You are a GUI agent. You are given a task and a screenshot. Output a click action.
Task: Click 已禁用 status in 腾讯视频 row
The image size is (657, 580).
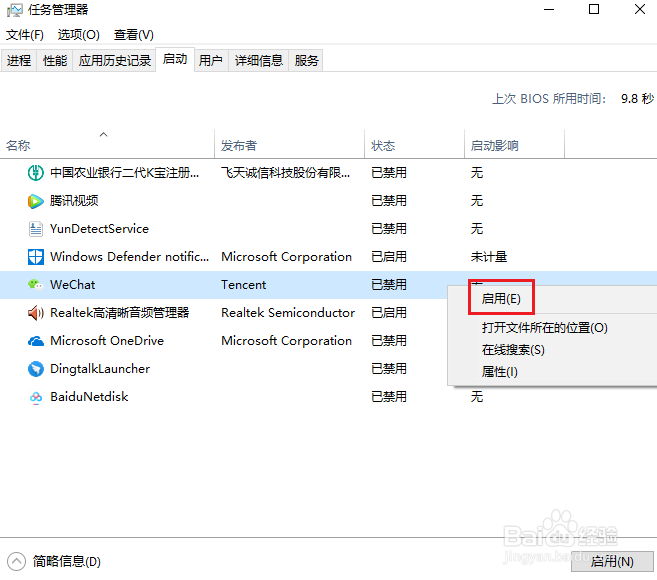pos(389,201)
